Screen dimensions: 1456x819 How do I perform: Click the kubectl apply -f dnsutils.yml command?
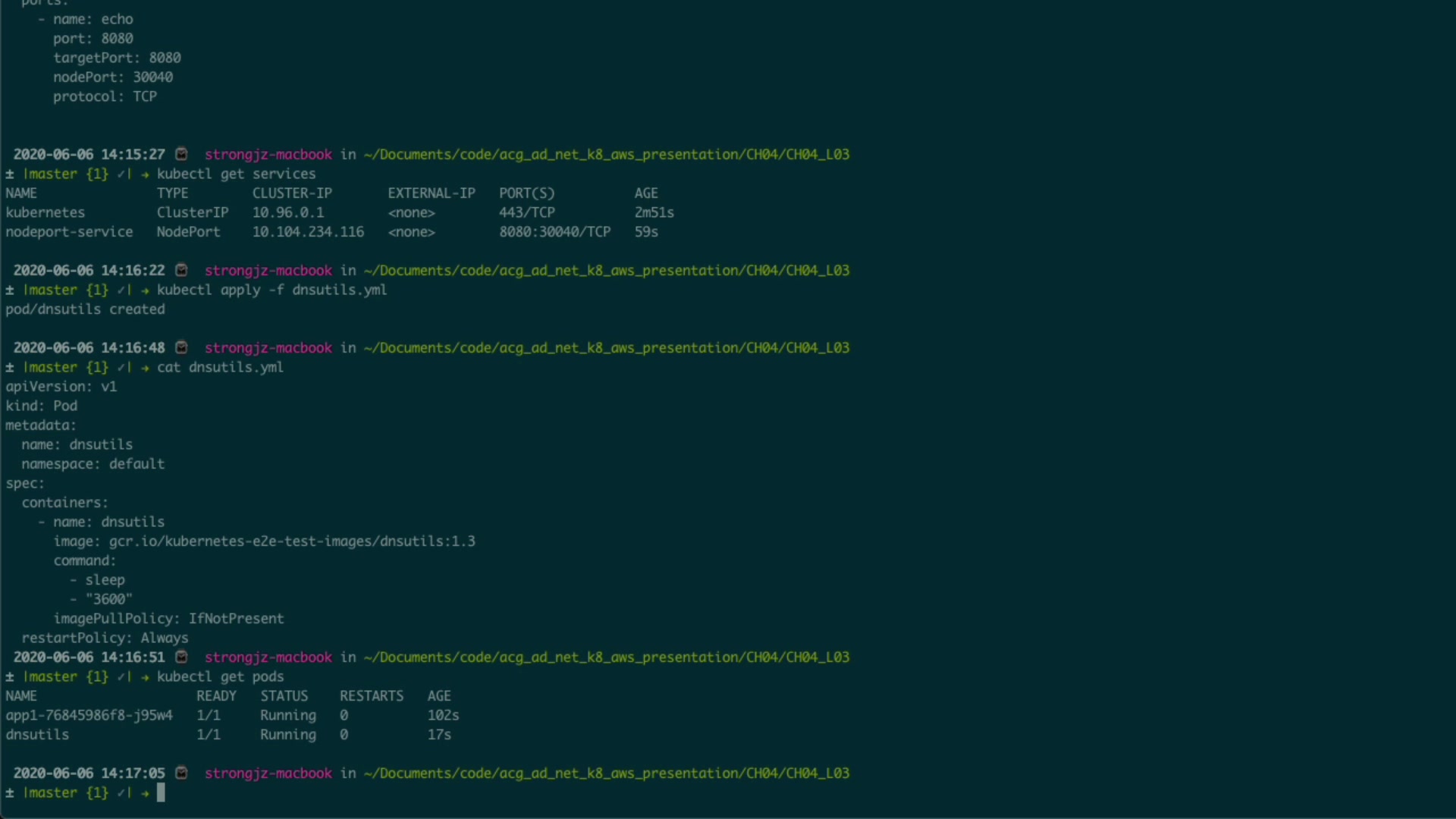[271, 290]
